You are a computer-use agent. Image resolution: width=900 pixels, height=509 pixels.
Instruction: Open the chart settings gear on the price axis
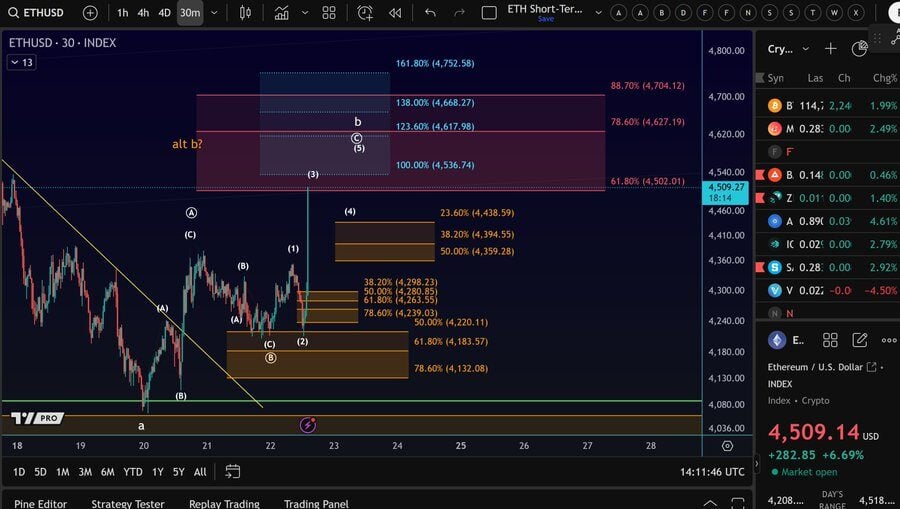(x=727, y=446)
